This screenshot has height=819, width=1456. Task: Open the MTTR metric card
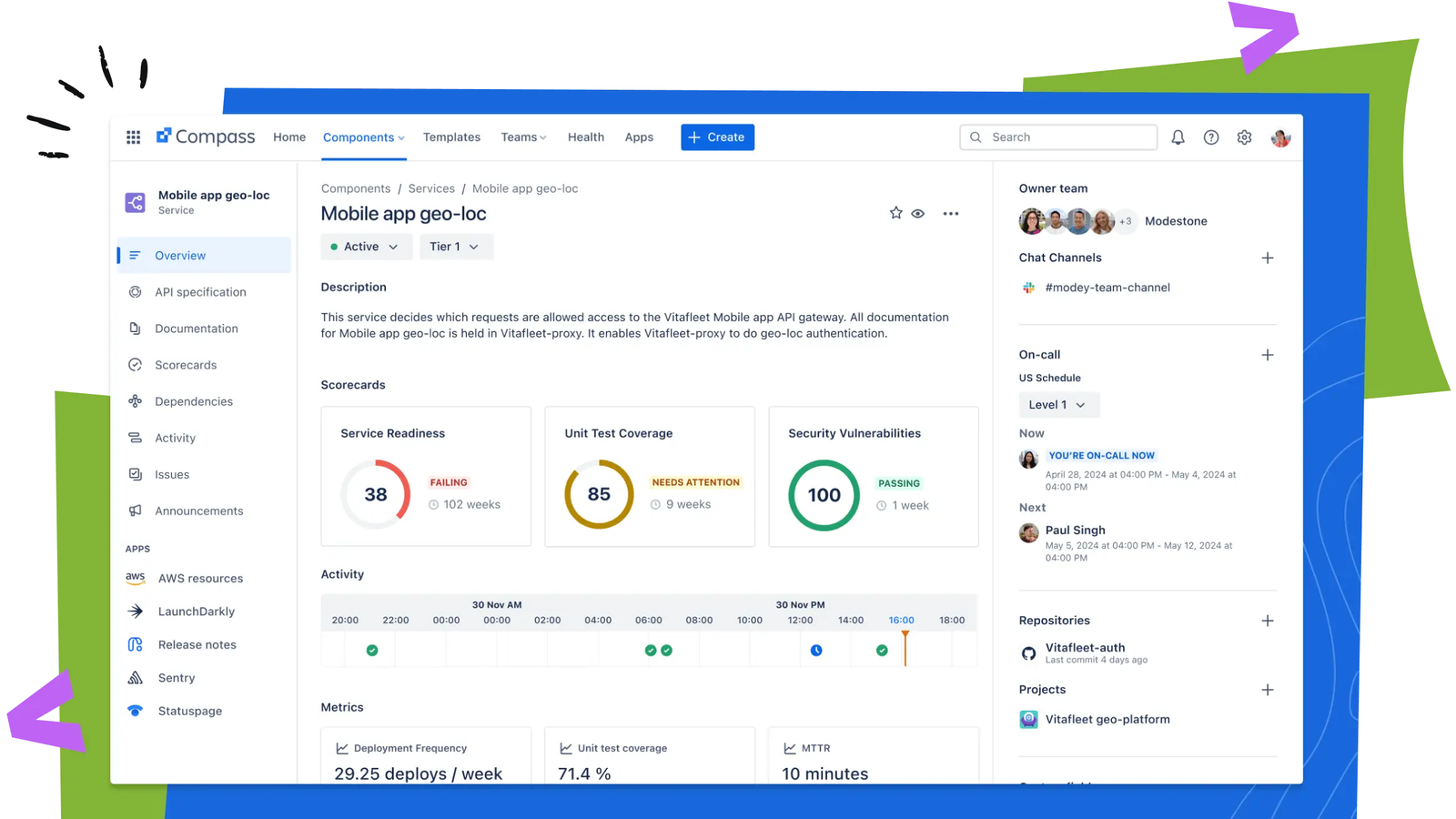(874, 755)
